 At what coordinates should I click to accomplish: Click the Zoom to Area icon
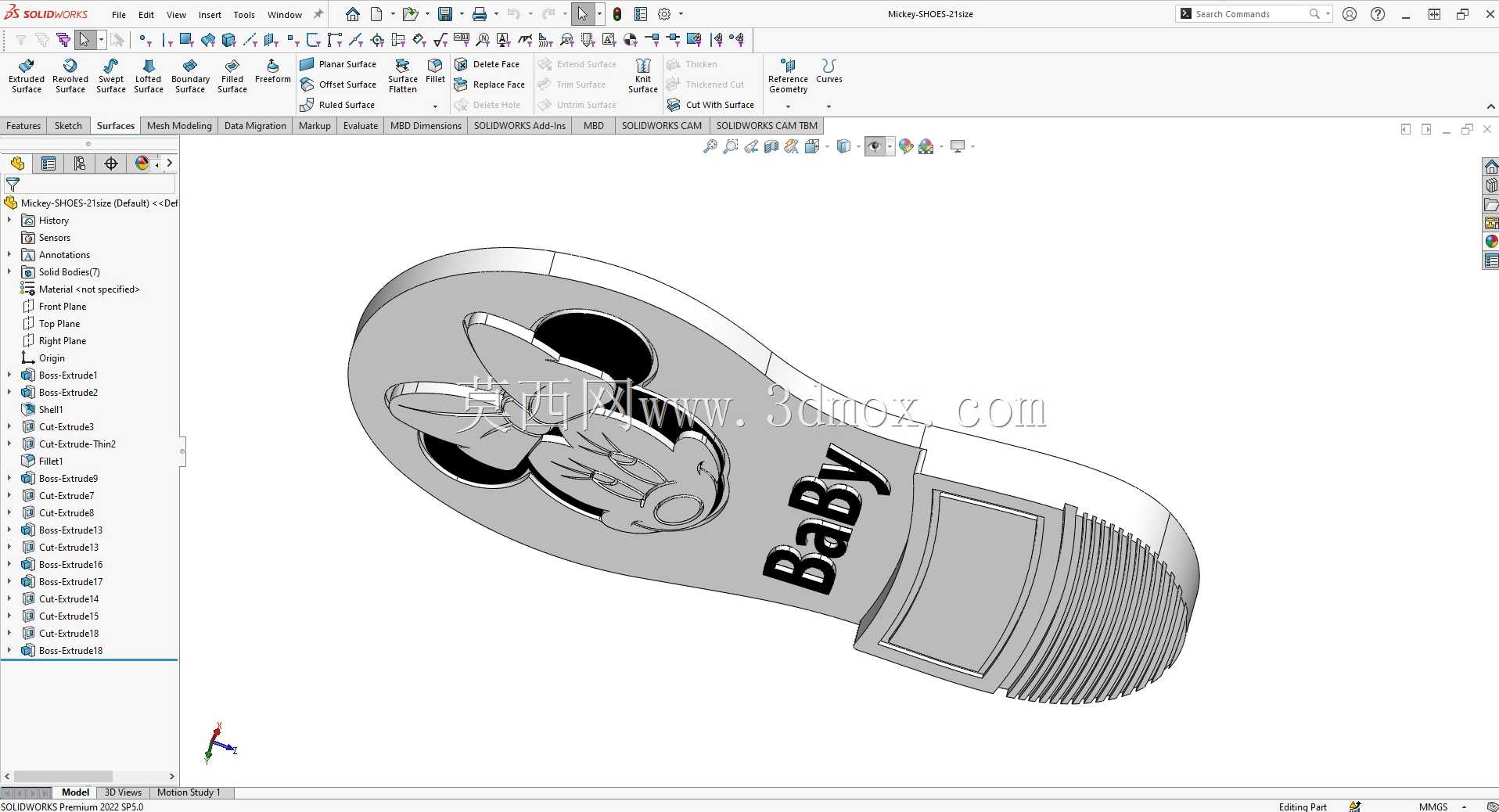click(731, 146)
